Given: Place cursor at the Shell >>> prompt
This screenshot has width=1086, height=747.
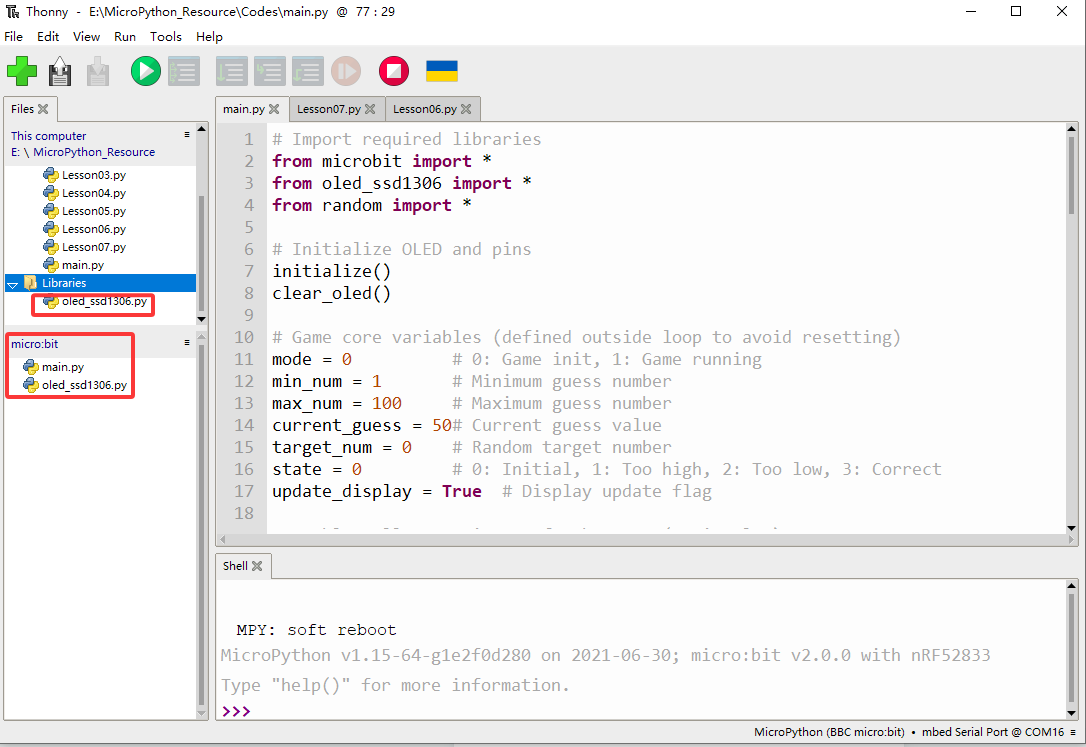Looking at the screenshot, I should (x=236, y=711).
